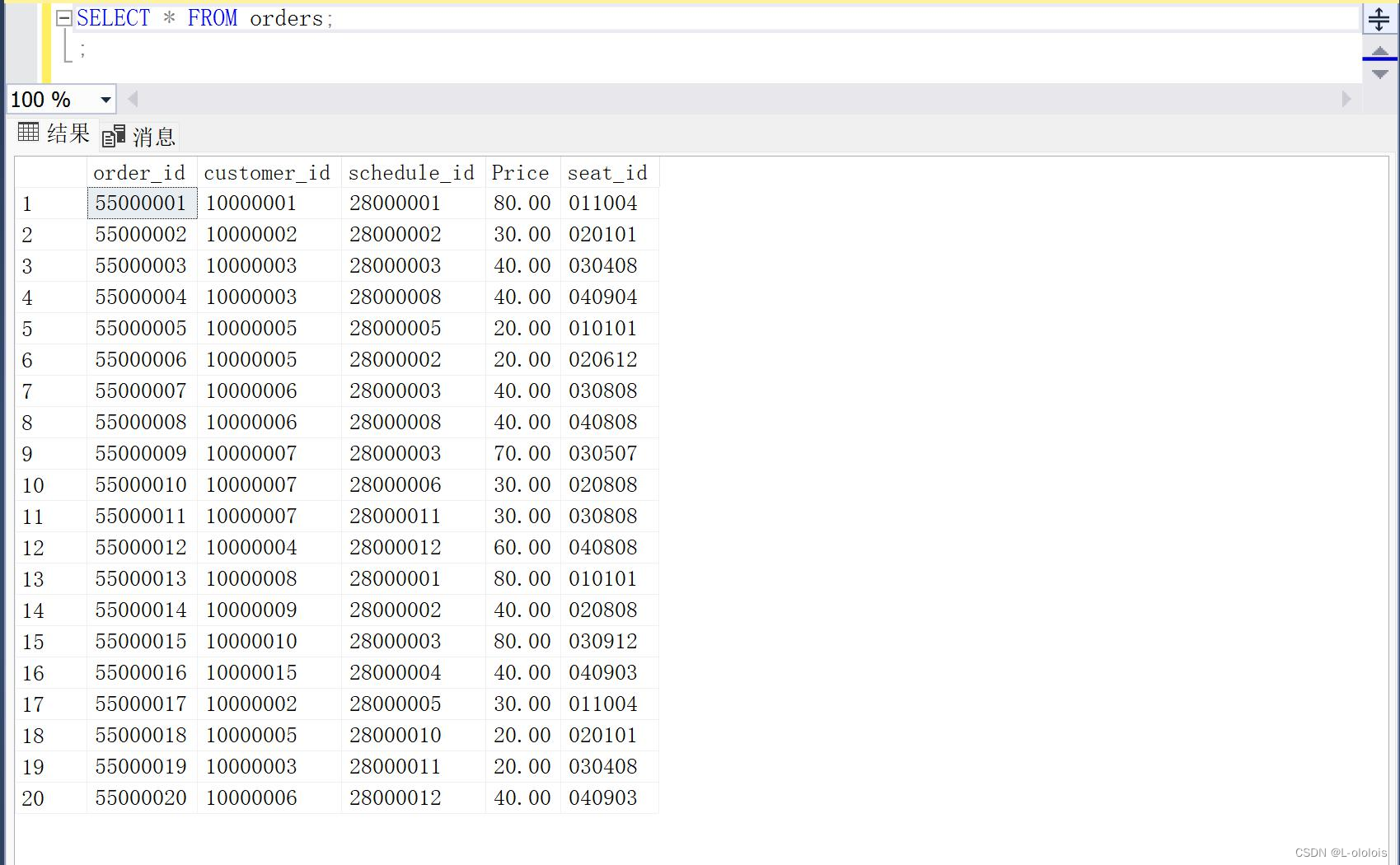
Task: Select customer_id cell 10000010
Action: click(269, 641)
